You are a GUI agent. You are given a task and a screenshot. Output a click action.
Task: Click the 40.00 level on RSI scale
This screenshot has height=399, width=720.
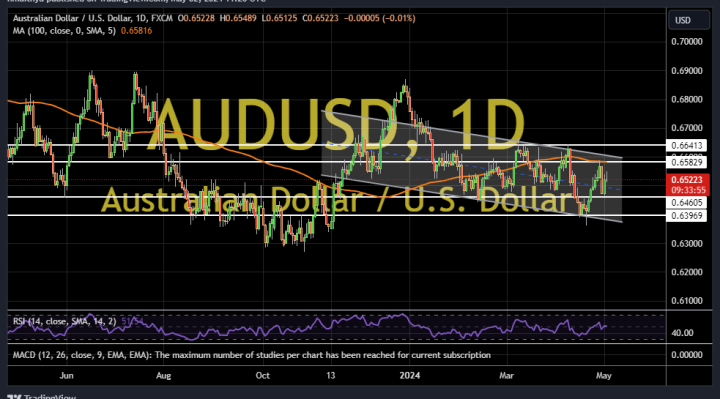(682, 333)
